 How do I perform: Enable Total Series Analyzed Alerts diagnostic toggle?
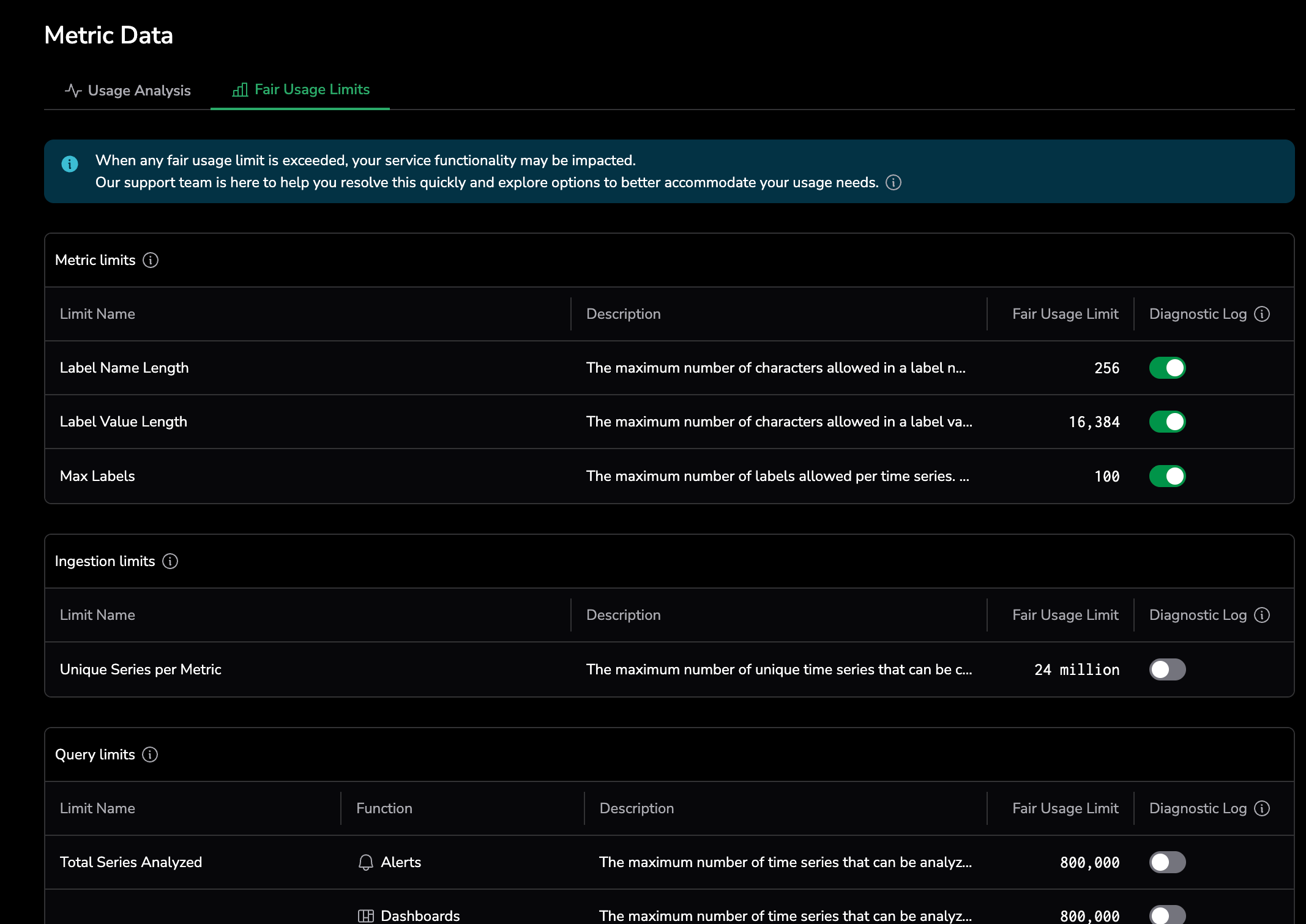(1167, 862)
